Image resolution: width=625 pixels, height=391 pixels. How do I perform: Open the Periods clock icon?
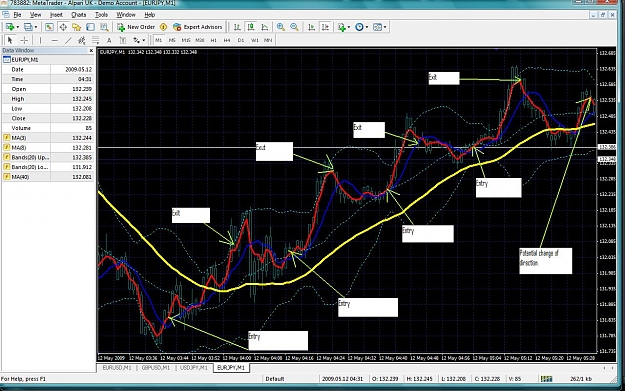(x=360, y=27)
